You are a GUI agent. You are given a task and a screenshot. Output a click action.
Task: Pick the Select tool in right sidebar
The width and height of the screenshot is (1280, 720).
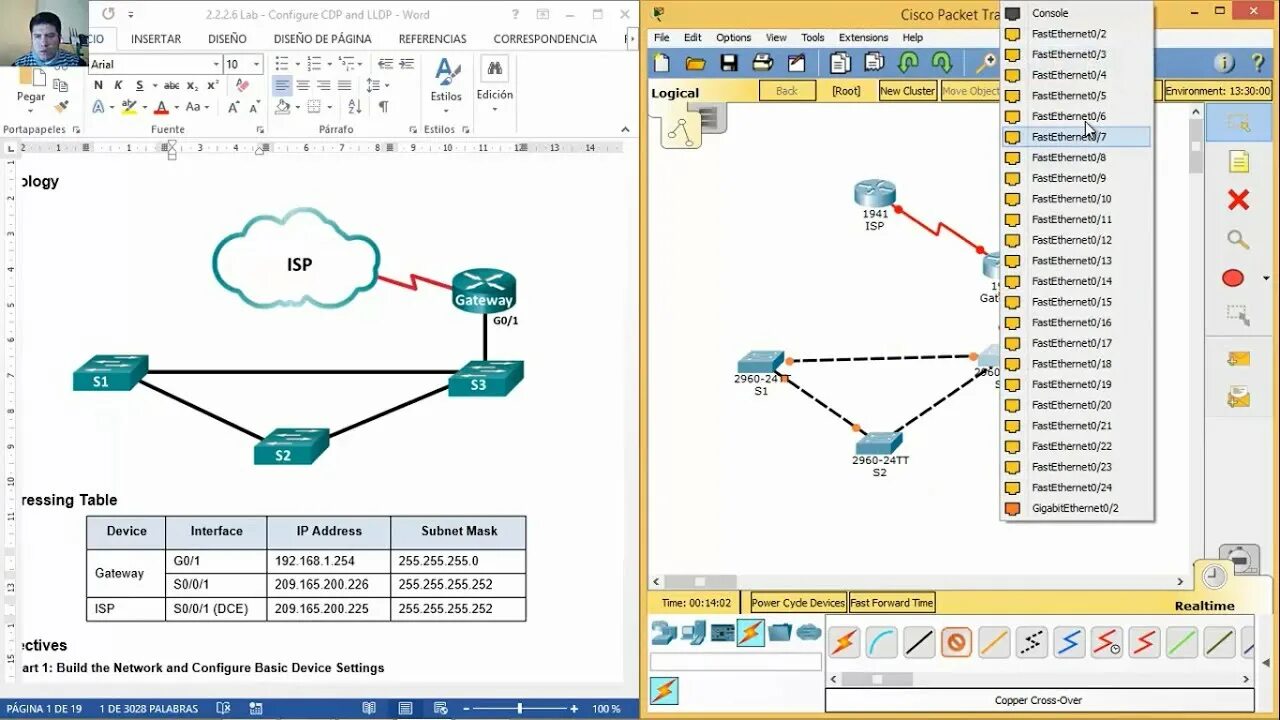(x=1238, y=123)
